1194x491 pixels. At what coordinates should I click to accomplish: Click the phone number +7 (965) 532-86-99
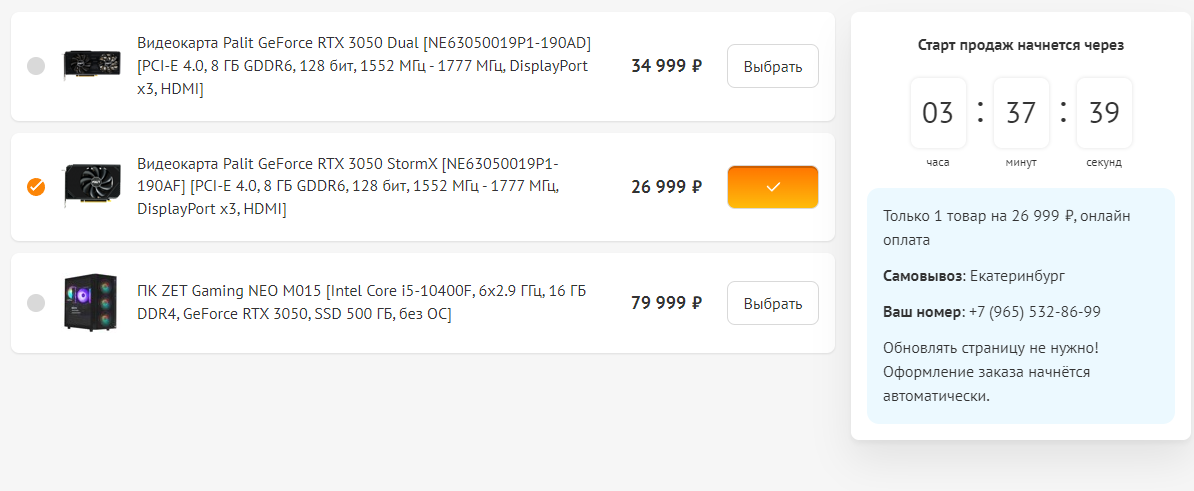(x=1034, y=312)
